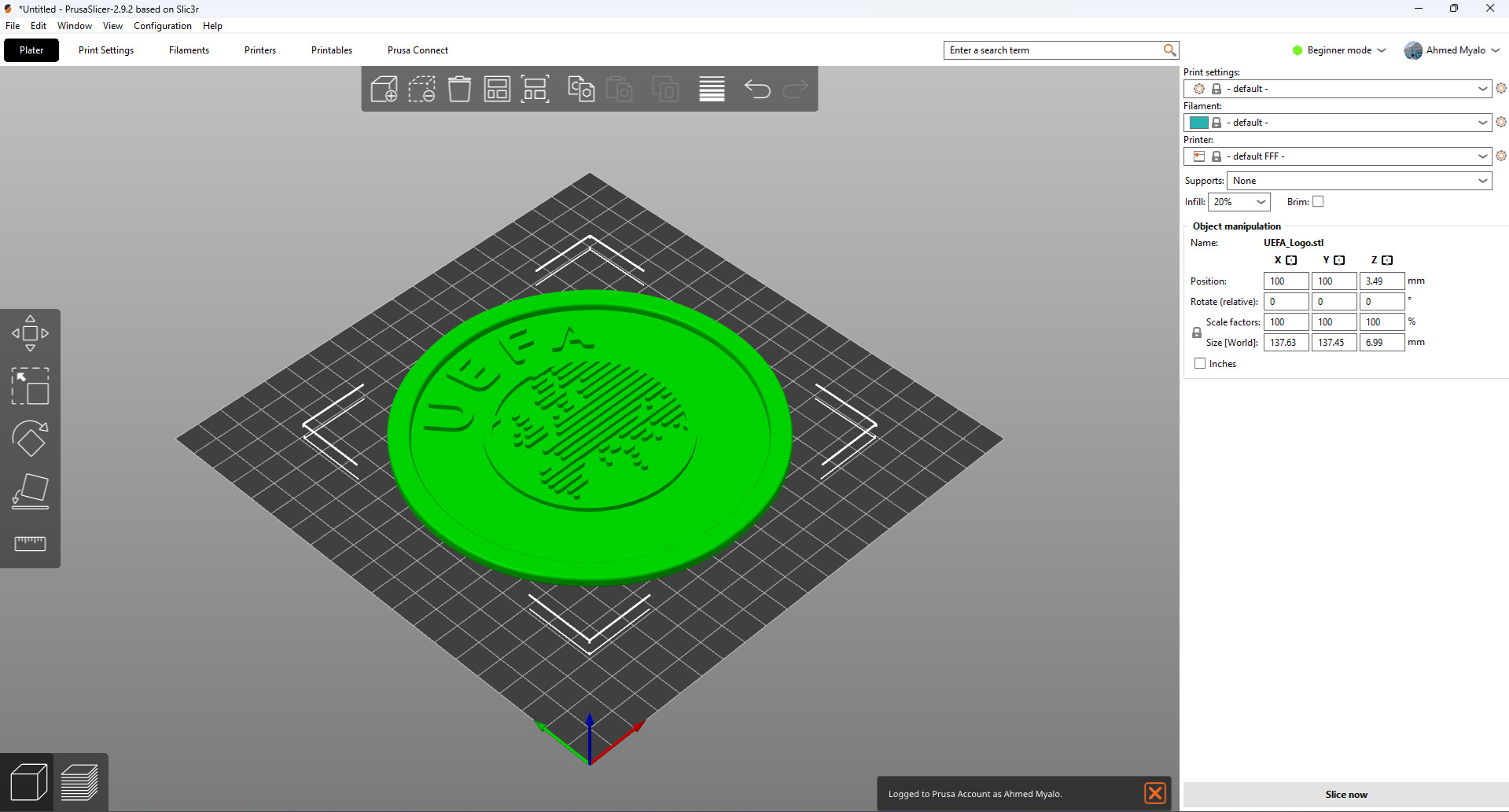Screen dimensions: 1509x812
Task: Click the filament color swatch
Action: [1198, 123]
